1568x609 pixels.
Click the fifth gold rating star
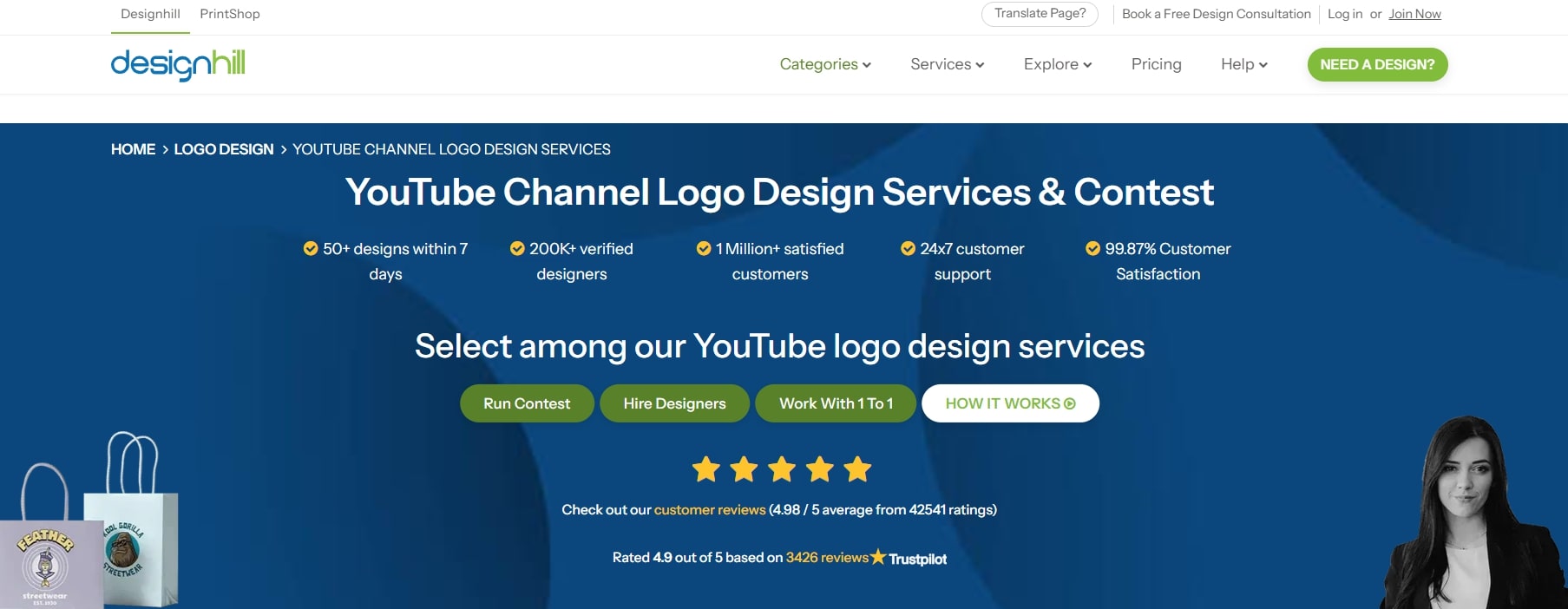point(857,469)
